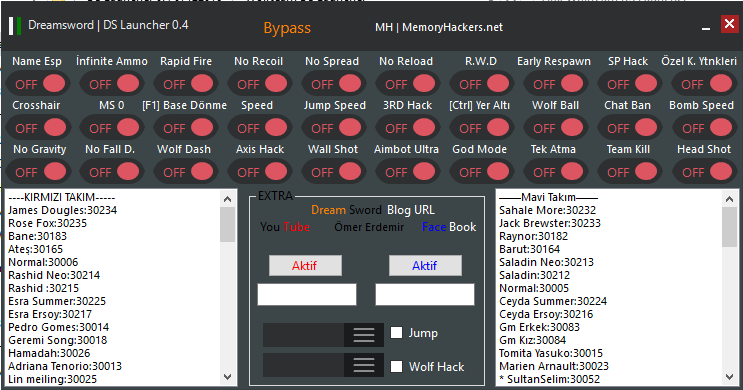Toggle the Wolf Ball switch
The image size is (743, 390).
click(x=555, y=128)
